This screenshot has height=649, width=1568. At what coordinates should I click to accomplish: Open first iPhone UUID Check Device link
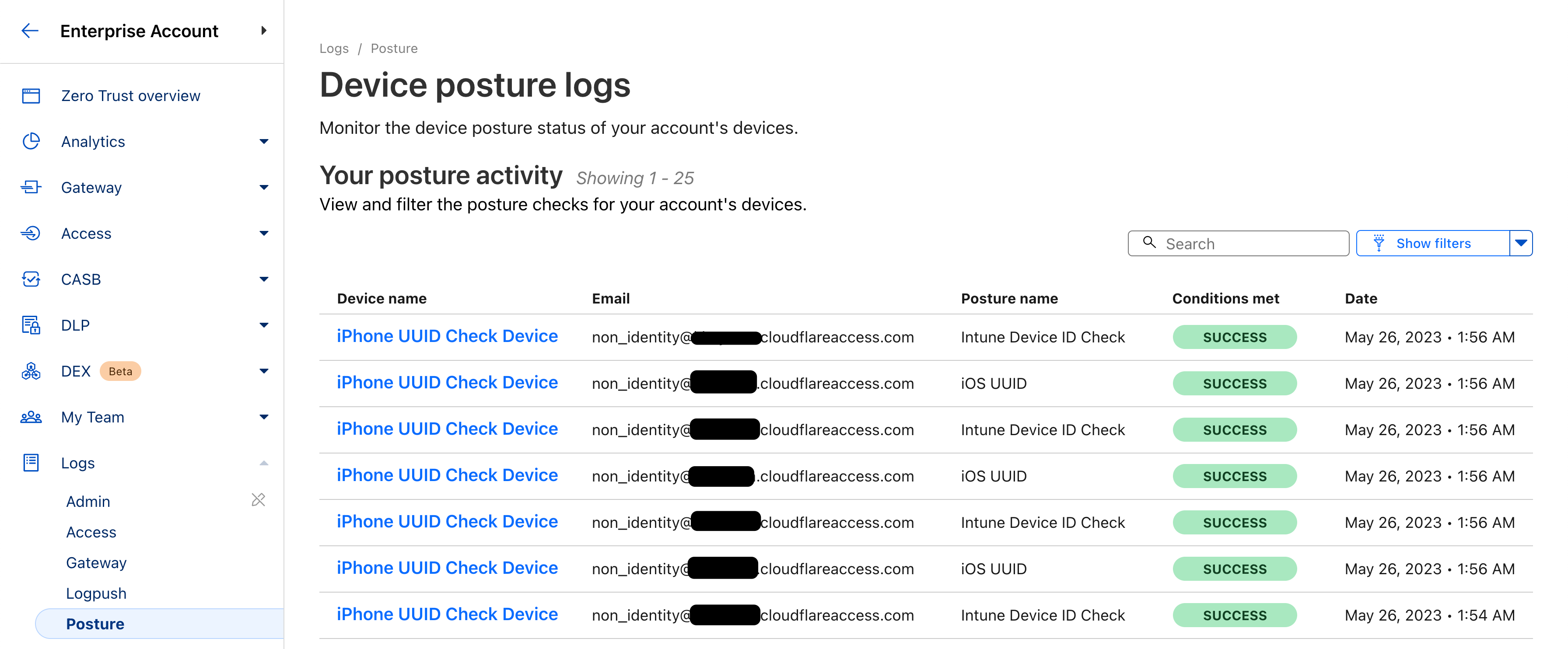[x=447, y=336]
